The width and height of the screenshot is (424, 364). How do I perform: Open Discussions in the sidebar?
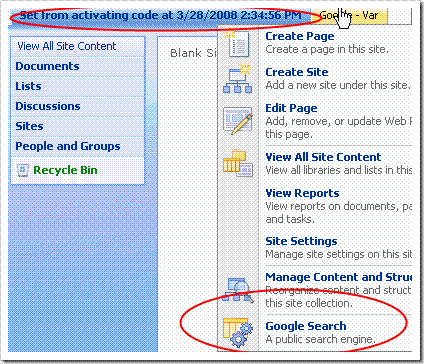coord(48,106)
